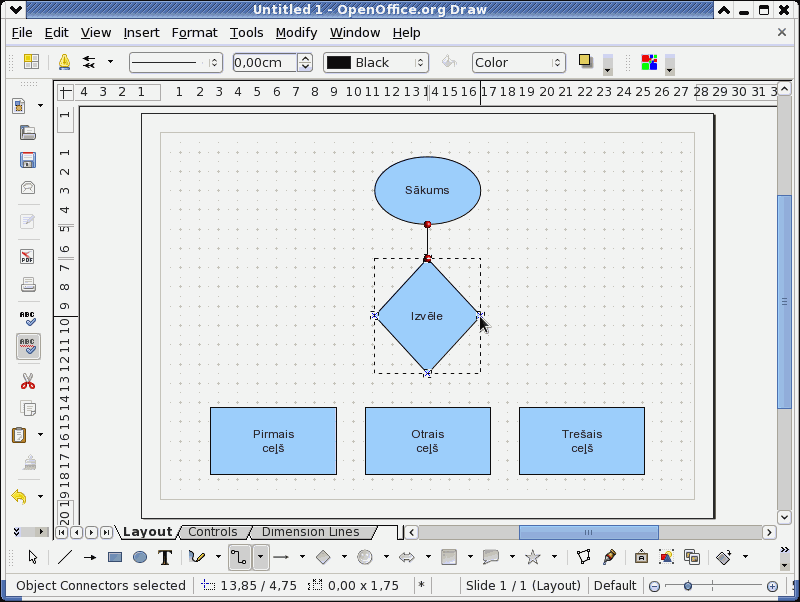
Task: Expand the Curve tool dropdown arrow
Action: (x=218, y=557)
